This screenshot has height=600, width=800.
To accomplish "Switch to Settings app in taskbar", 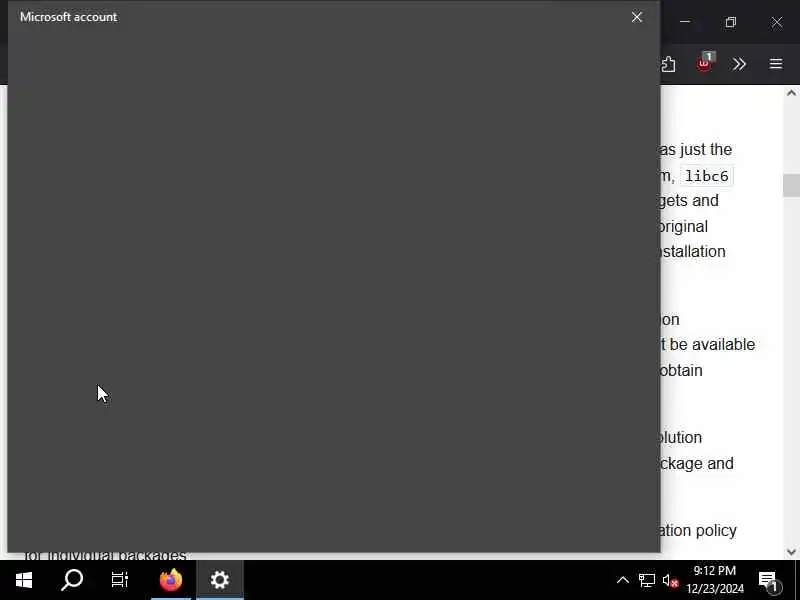I will [x=220, y=580].
